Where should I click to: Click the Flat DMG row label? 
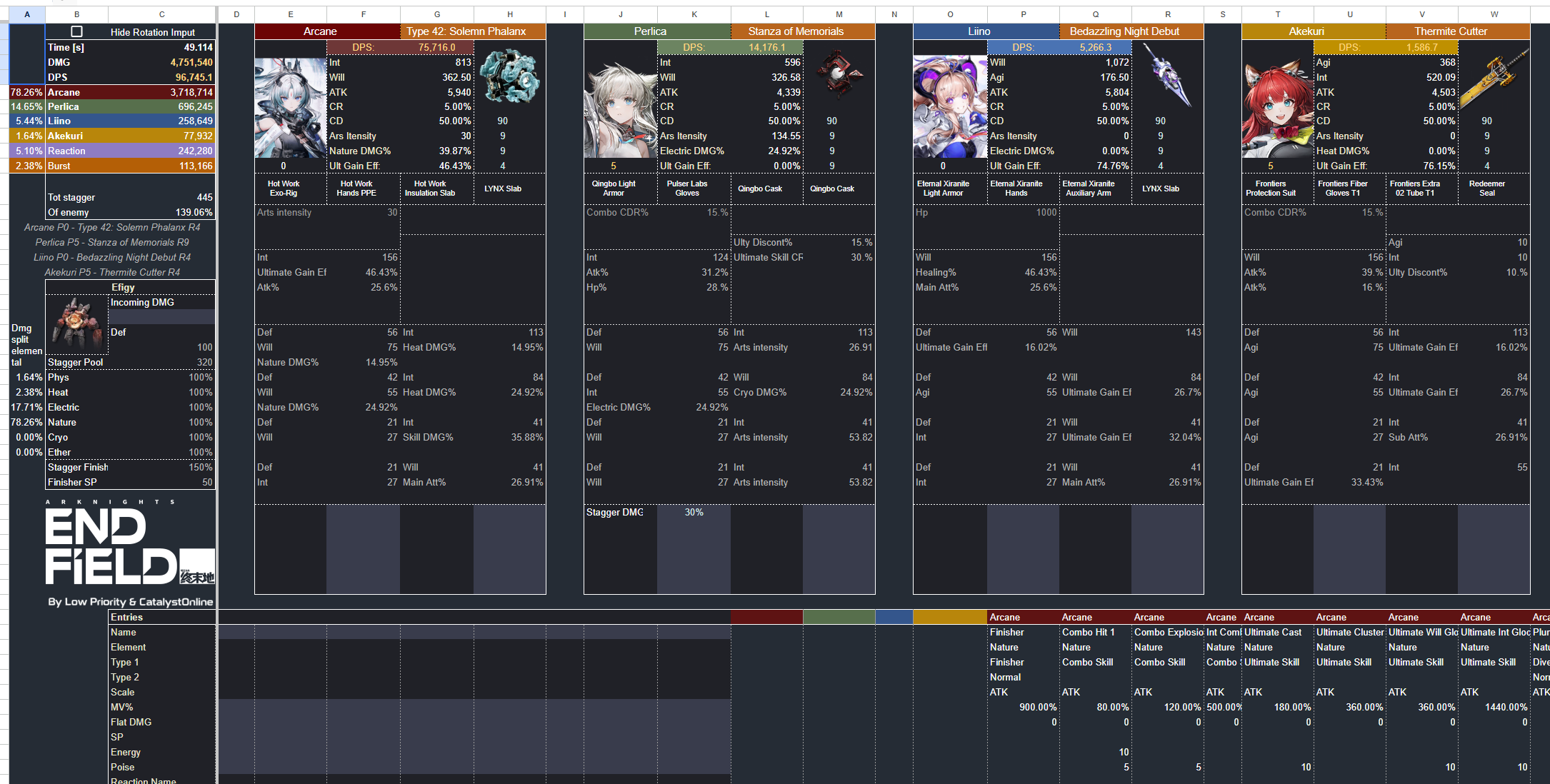131,722
